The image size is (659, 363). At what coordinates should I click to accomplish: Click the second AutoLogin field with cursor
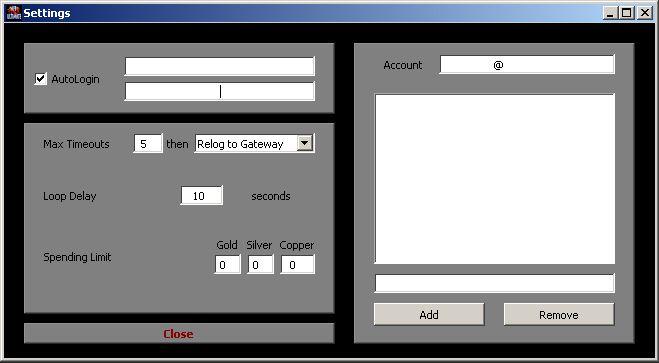coord(219,91)
